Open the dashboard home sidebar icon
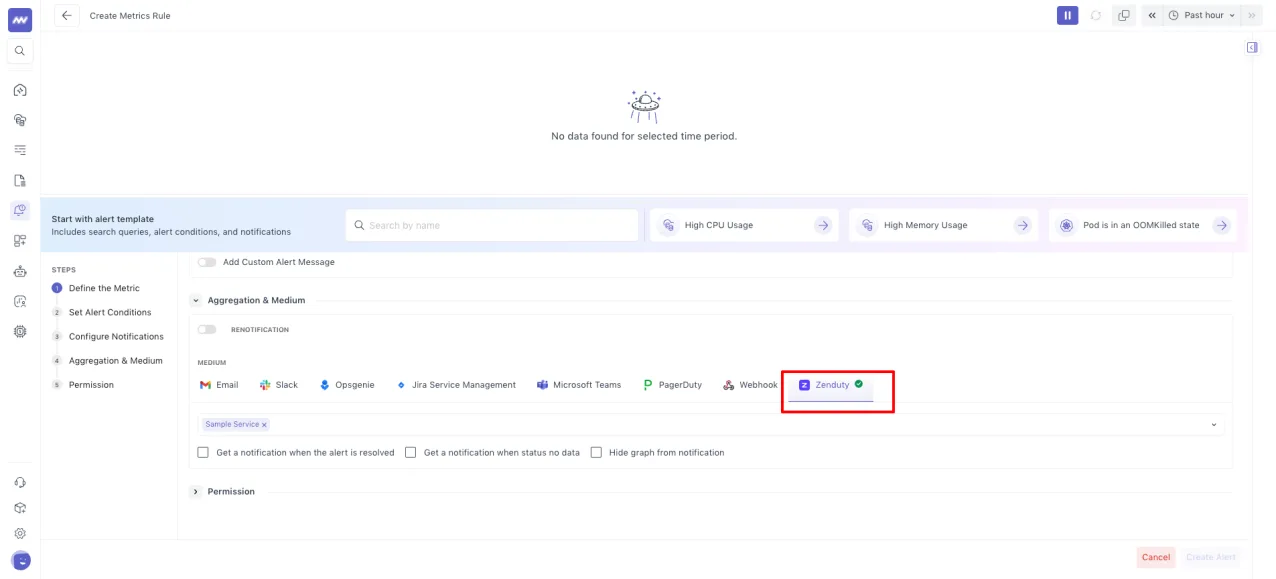The width and height of the screenshot is (1276, 579). 20,90
